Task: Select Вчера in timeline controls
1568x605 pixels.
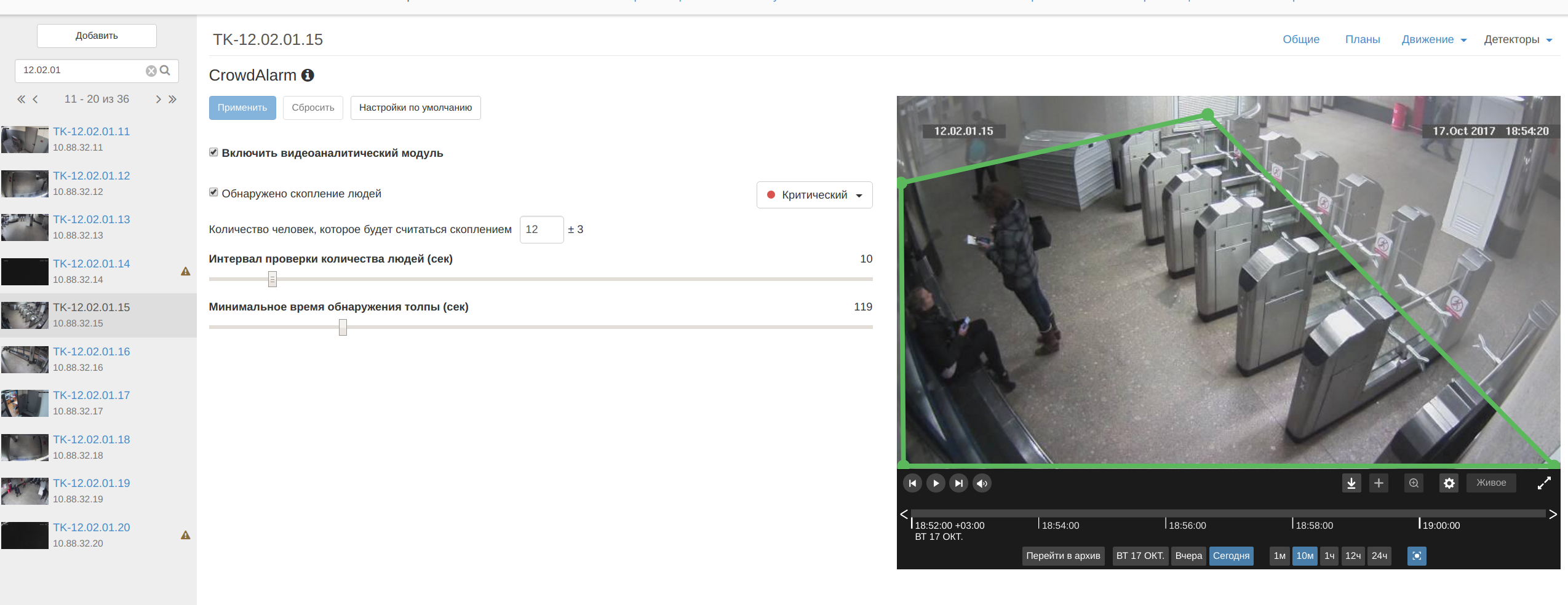Action: tap(1188, 556)
